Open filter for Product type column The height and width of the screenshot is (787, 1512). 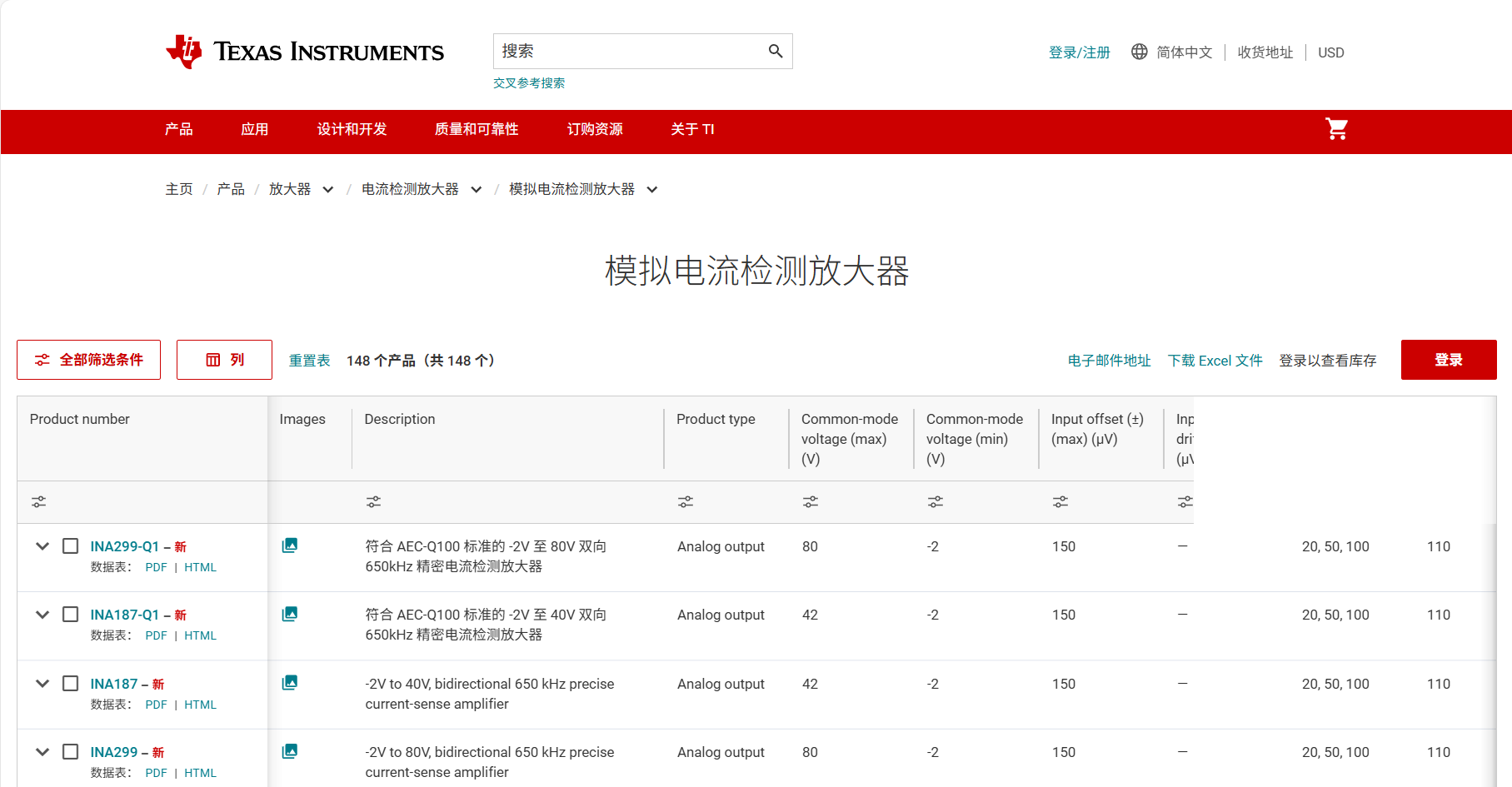coord(685,502)
